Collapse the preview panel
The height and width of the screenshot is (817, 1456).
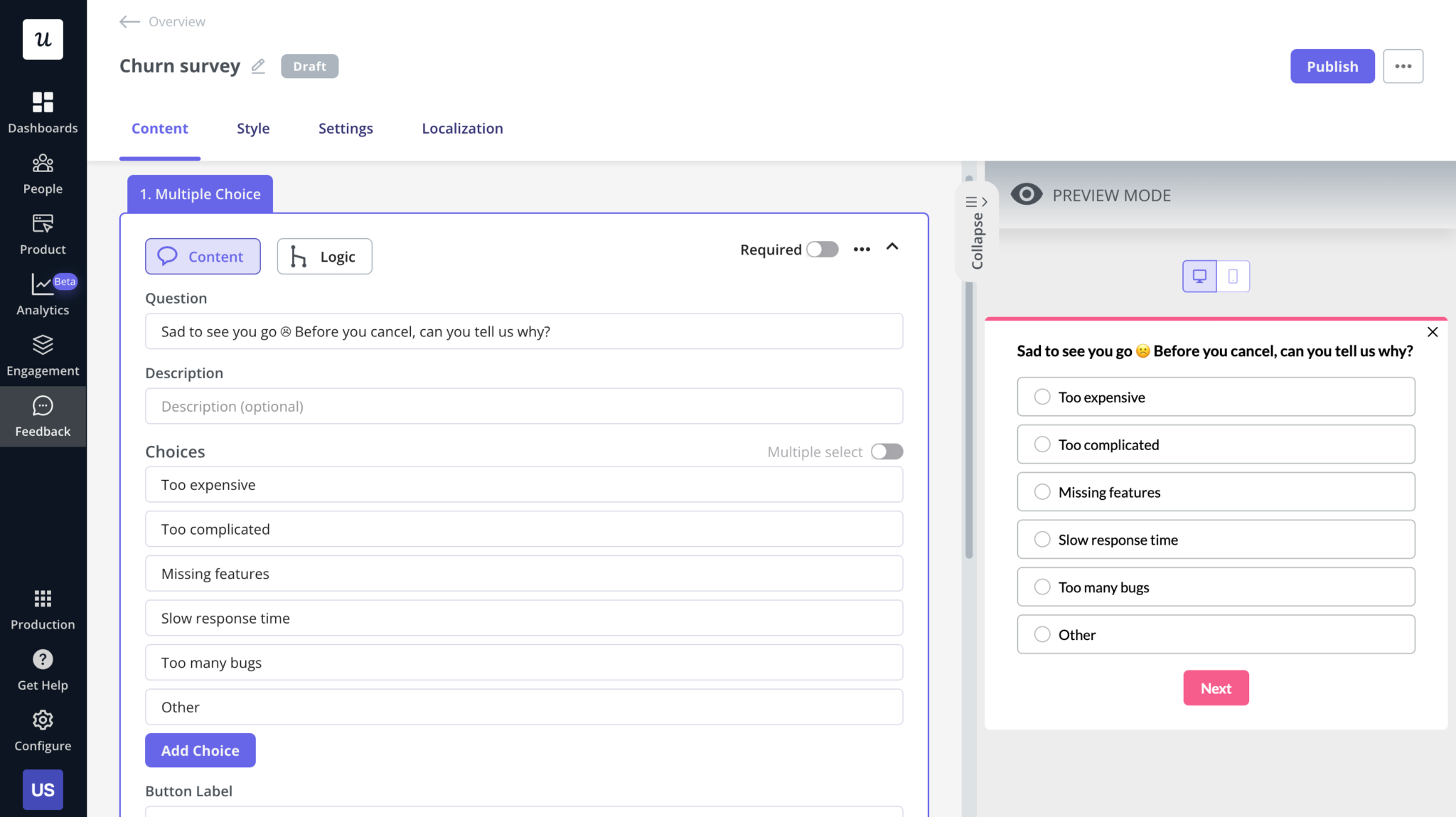pos(976,229)
